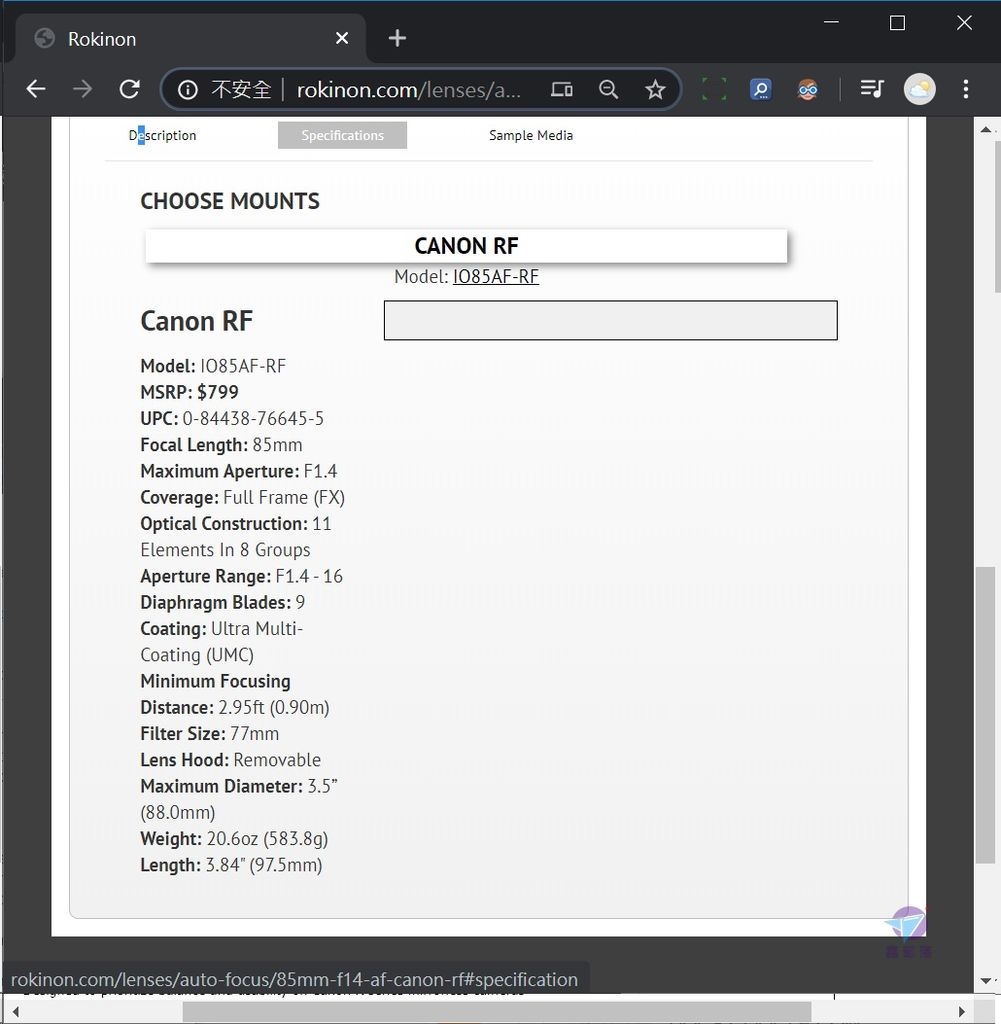Click the 'Aperture Range: F1.4 - 16' line
Screen dimensions: 1001x1024
[242, 576]
